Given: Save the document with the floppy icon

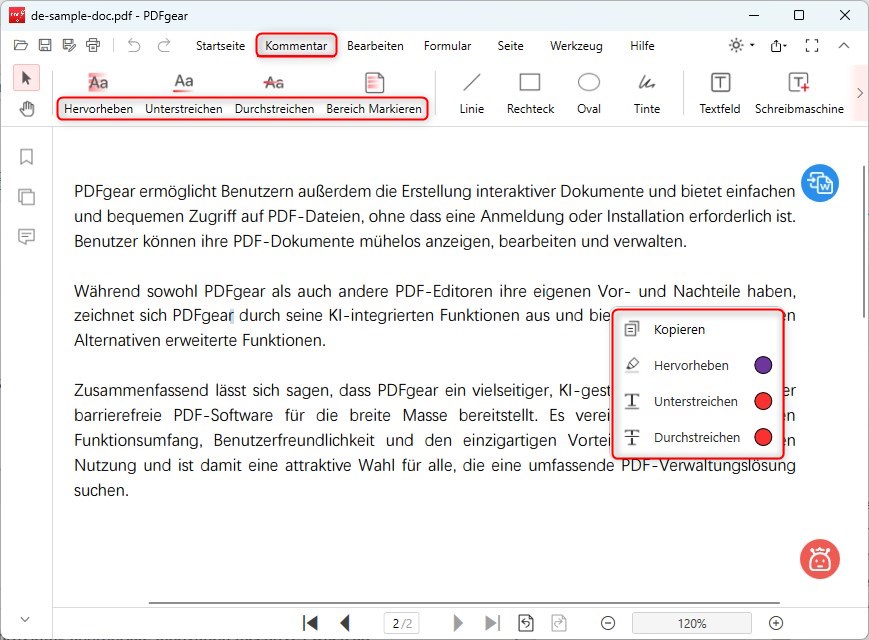Looking at the screenshot, I should tap(45, 45).
